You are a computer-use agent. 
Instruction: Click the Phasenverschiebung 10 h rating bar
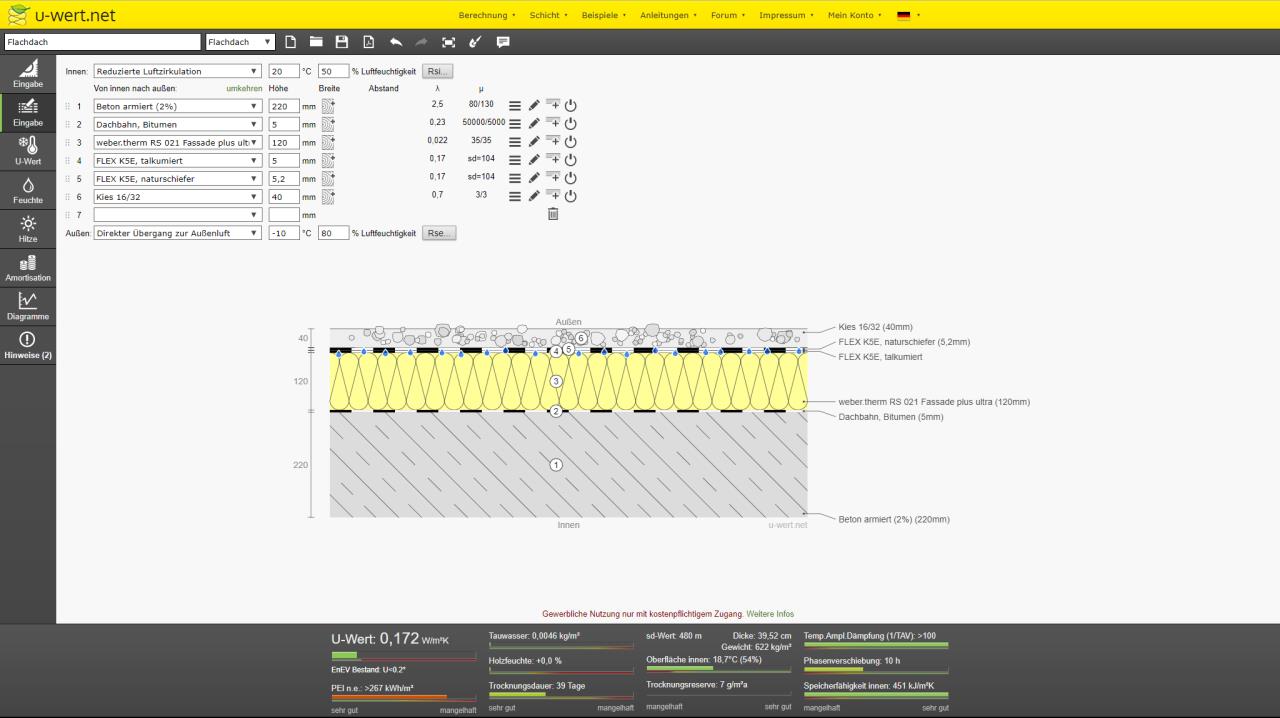pyautogui.click(x=876, y=670)
